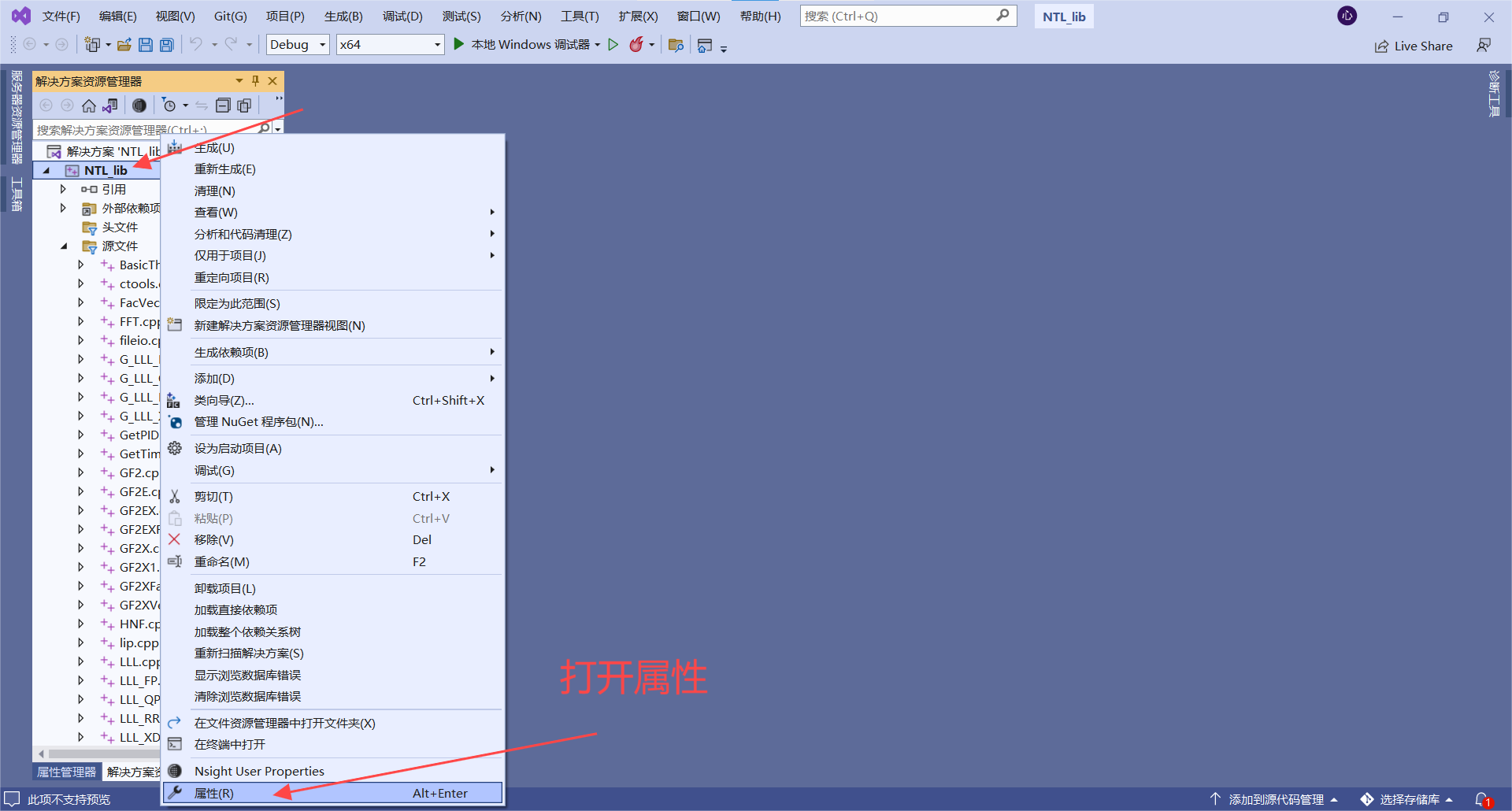
Task: Click the Undo arrow icon
Action: coord(196,45)
